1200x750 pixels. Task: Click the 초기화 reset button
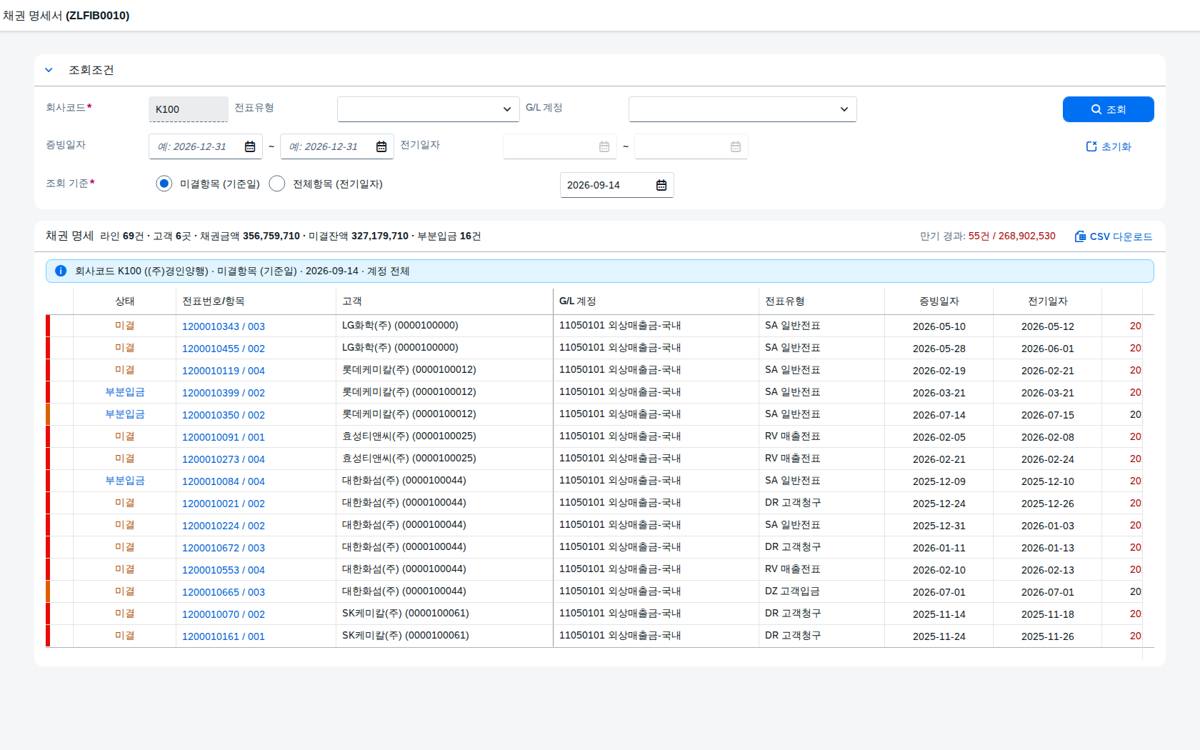pyautogui.click(x=1108, y=146)
